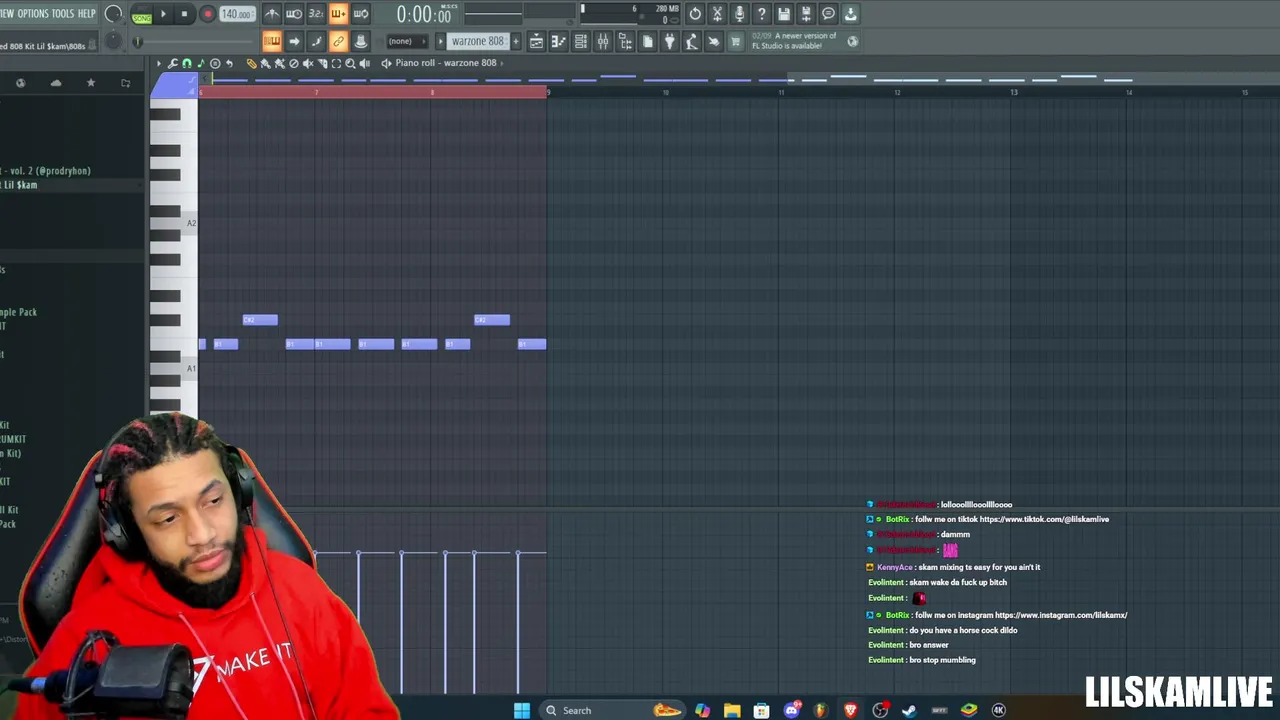The height and width of the screenshot is (720, 1280).
Task: Save project with the floppy disk icon
Action: click(x=784, y=14)
